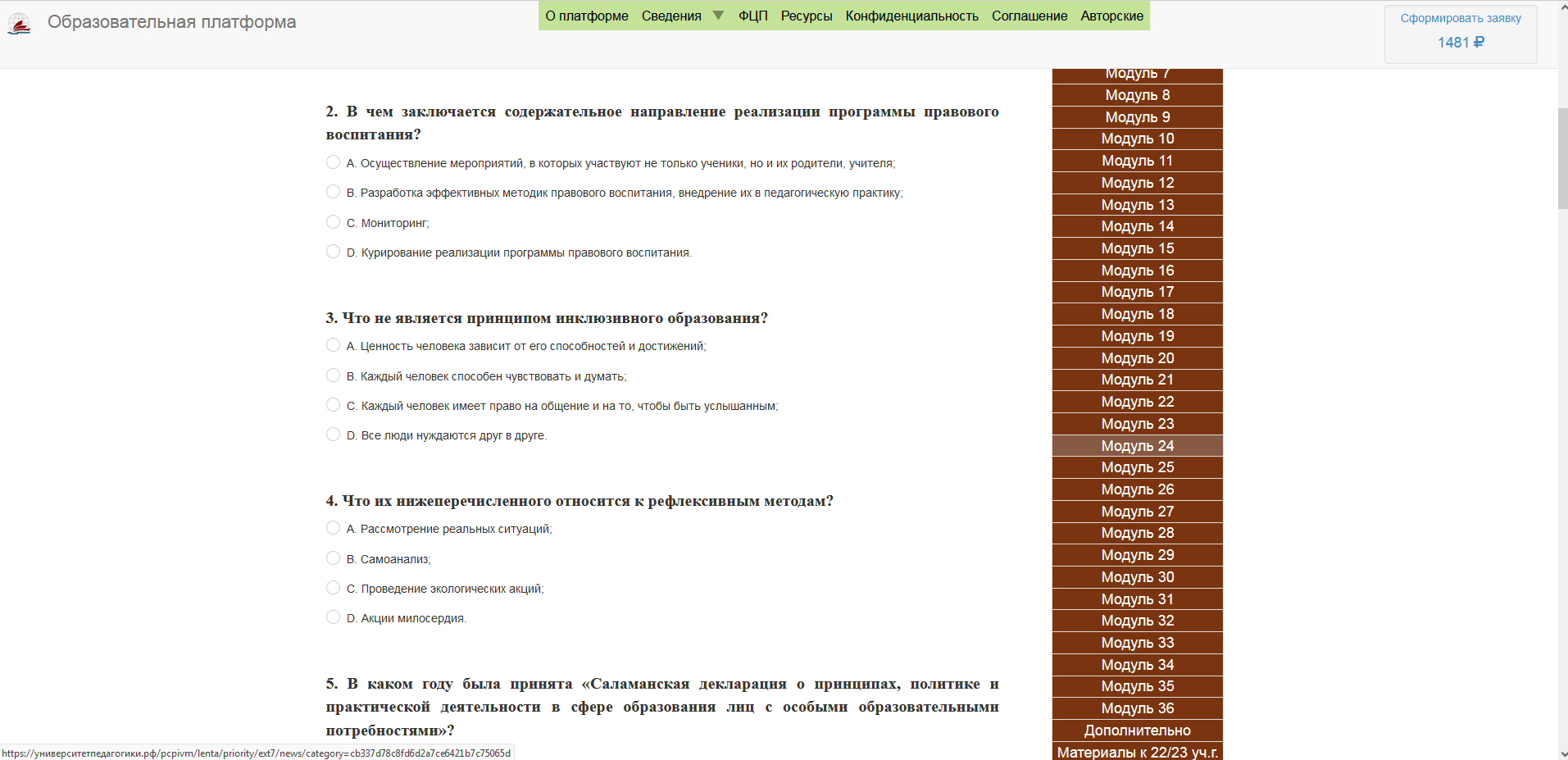Open Модуль 34 in the sidebar
This screenshot has height=760, width=1568.
tap(1137, 665)
